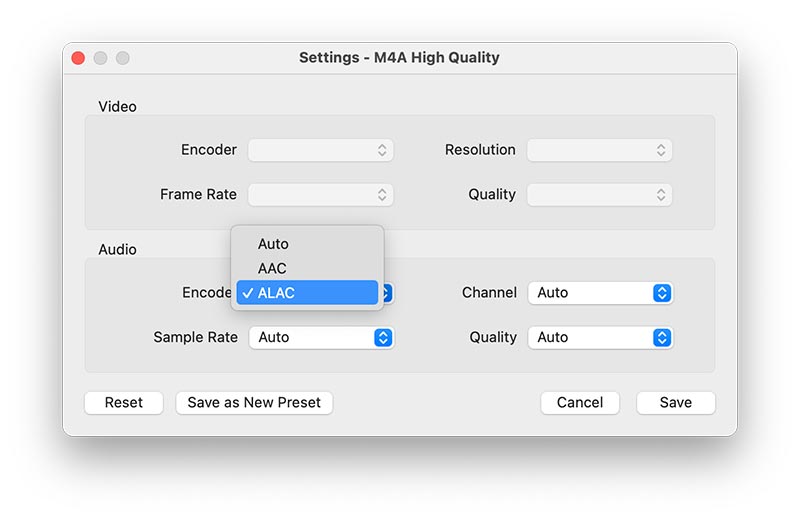Screen dimensions: 800x519
Task: Open the Audio Quality dropdown
Action: (601, 337)
